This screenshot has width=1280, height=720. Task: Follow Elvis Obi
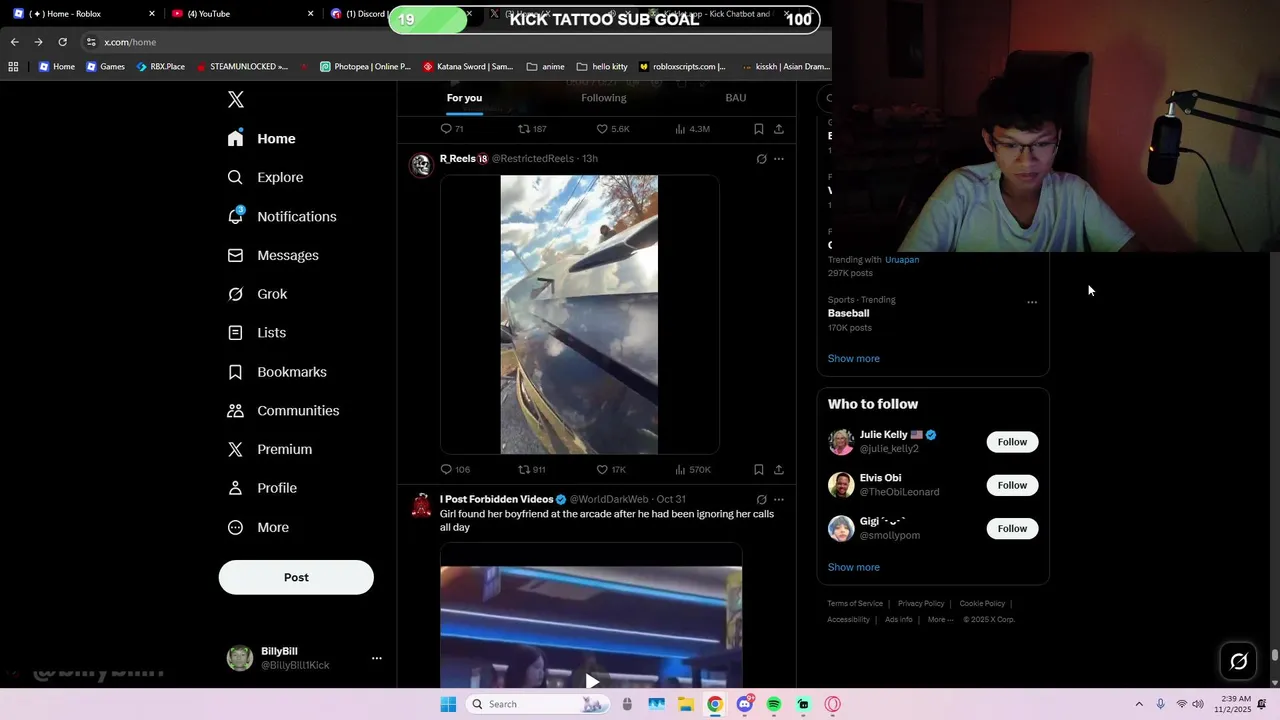pyautogui.click(x=1012, y=485)
